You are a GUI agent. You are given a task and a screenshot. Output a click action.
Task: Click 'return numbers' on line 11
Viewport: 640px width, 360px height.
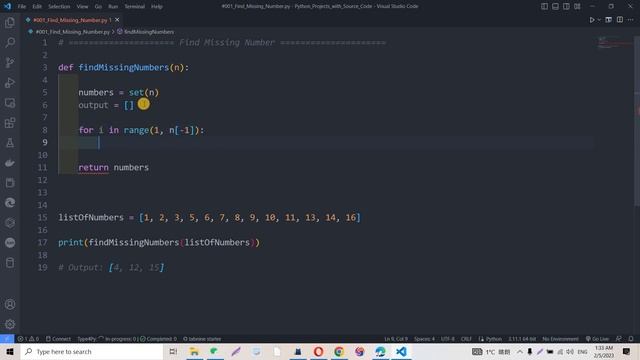tap(113, 167)
